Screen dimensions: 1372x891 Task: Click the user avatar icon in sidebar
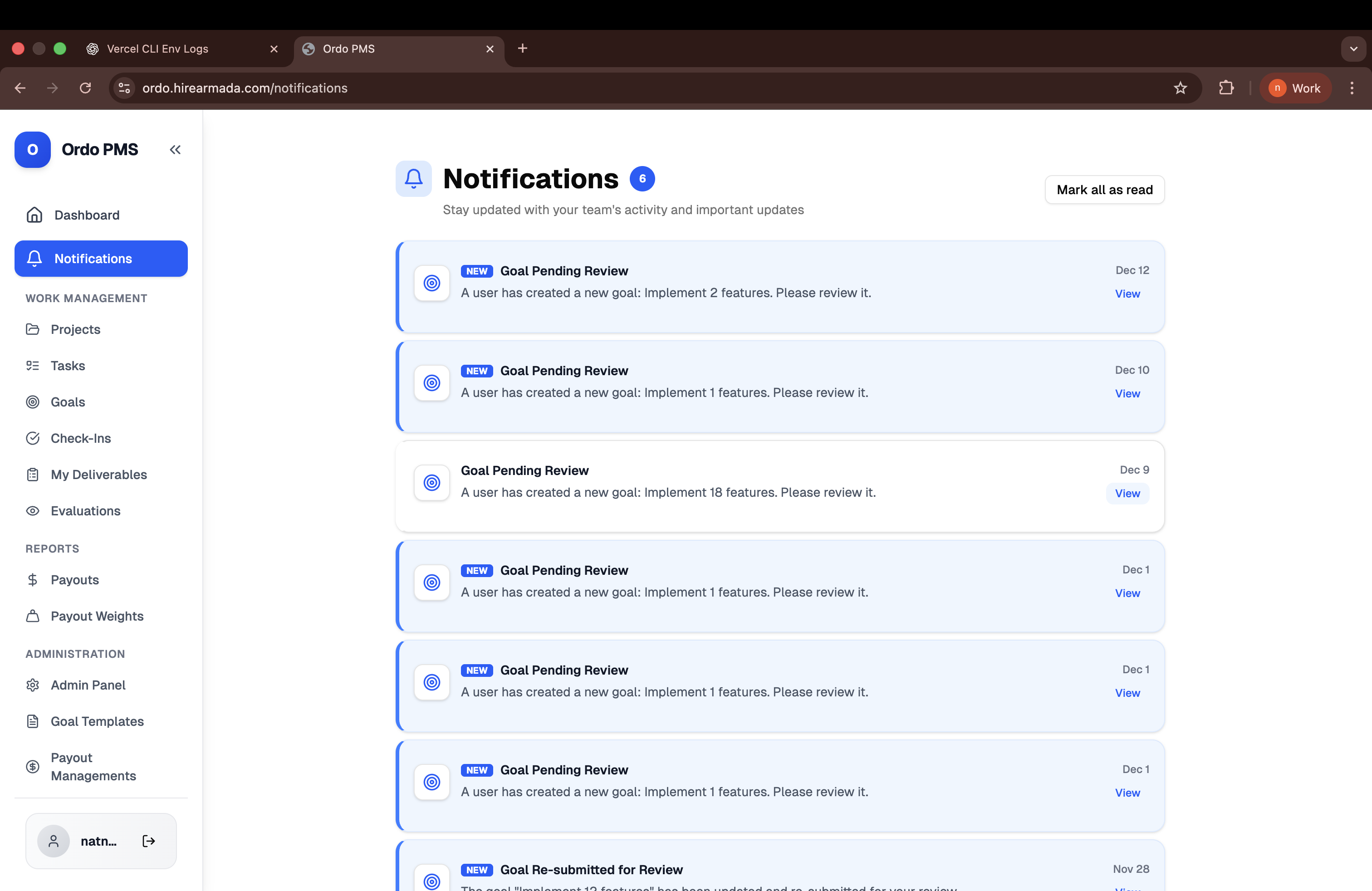pos(54,841)
